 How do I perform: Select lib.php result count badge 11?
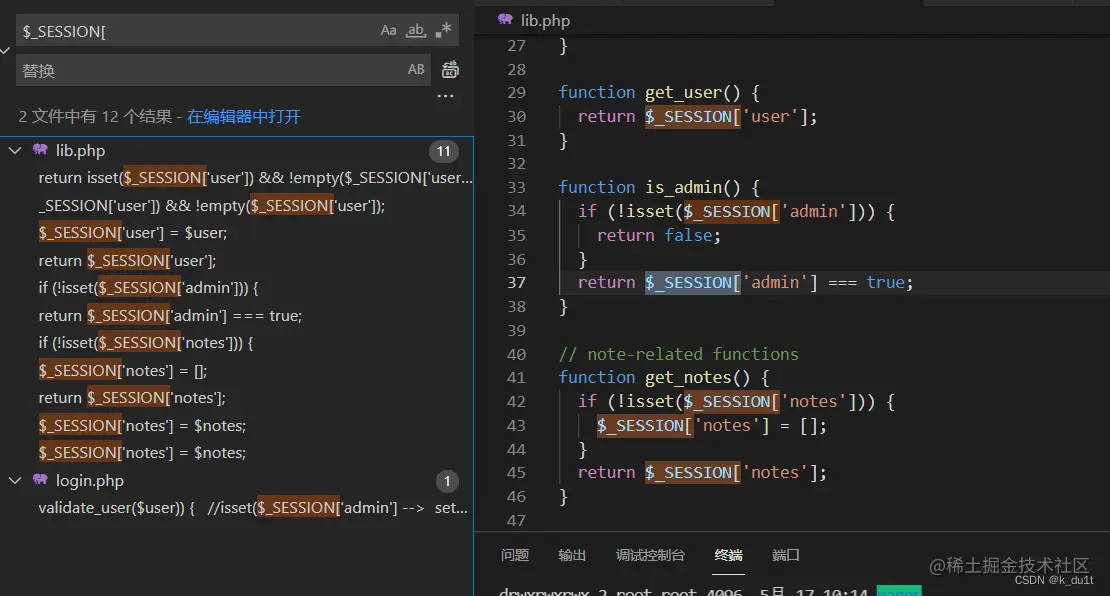(443, 151)
